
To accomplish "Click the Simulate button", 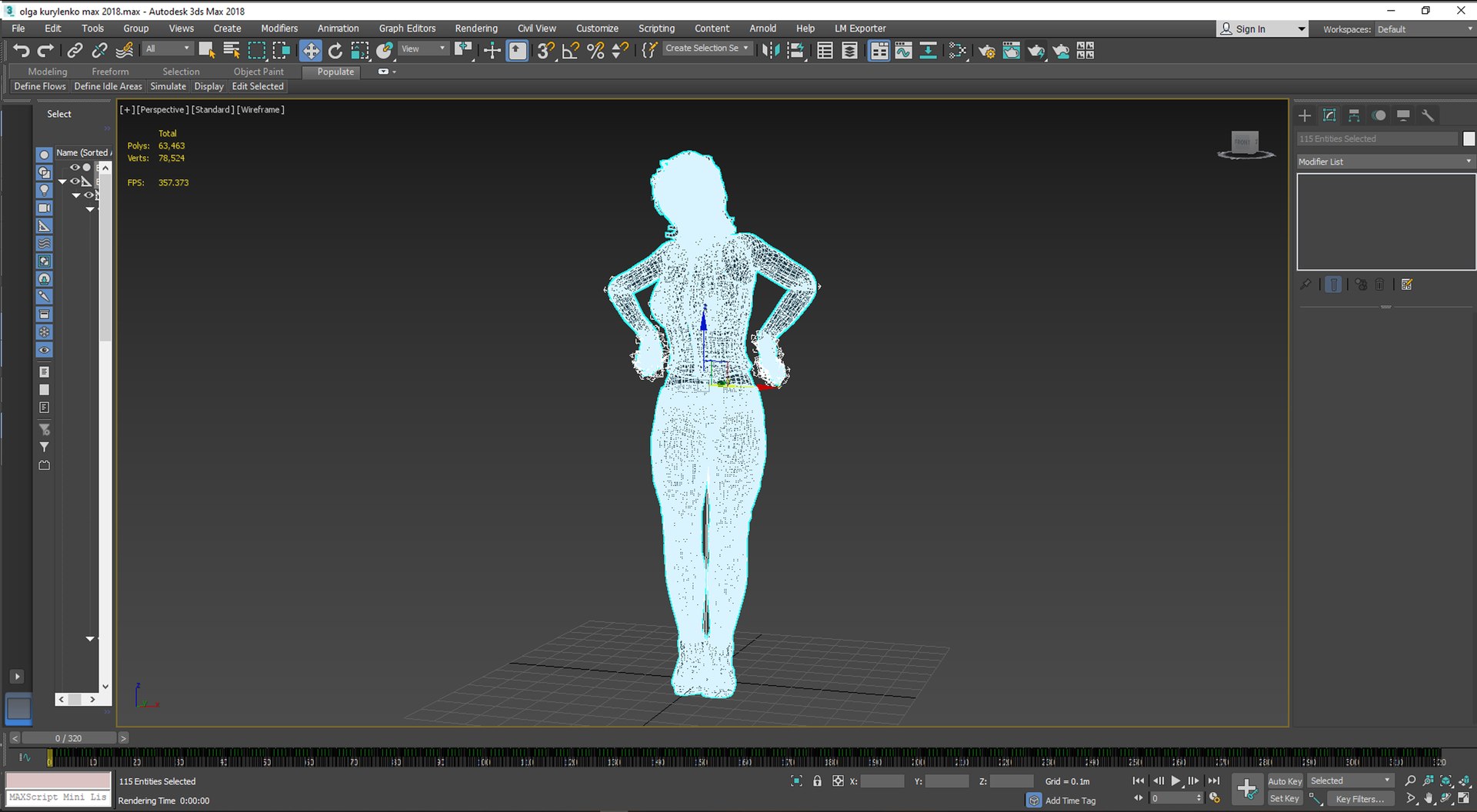I will click(168, 86).
